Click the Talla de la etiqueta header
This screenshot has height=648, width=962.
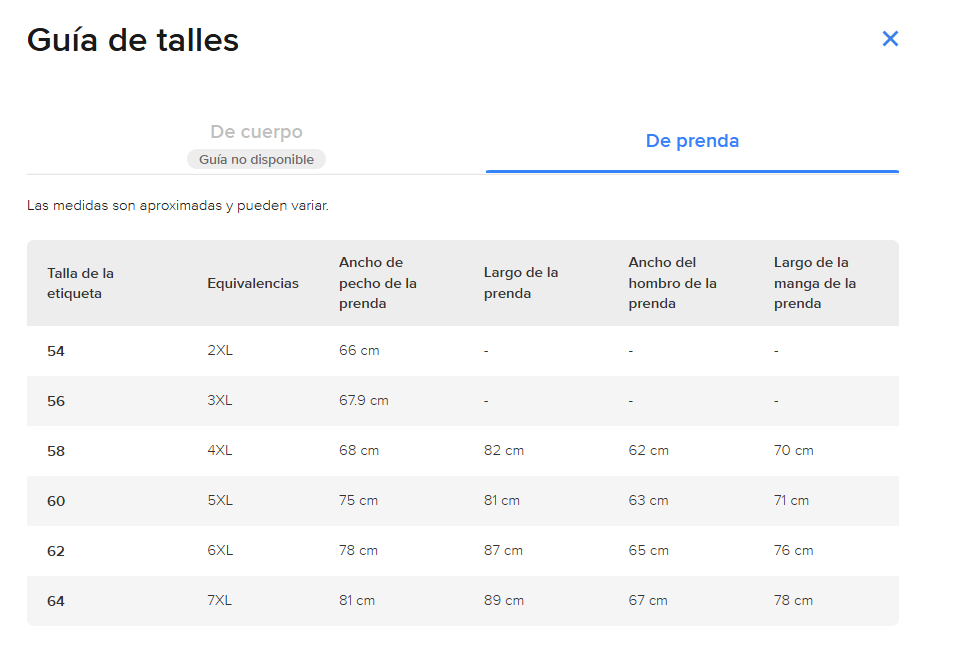tap(80, 283)
